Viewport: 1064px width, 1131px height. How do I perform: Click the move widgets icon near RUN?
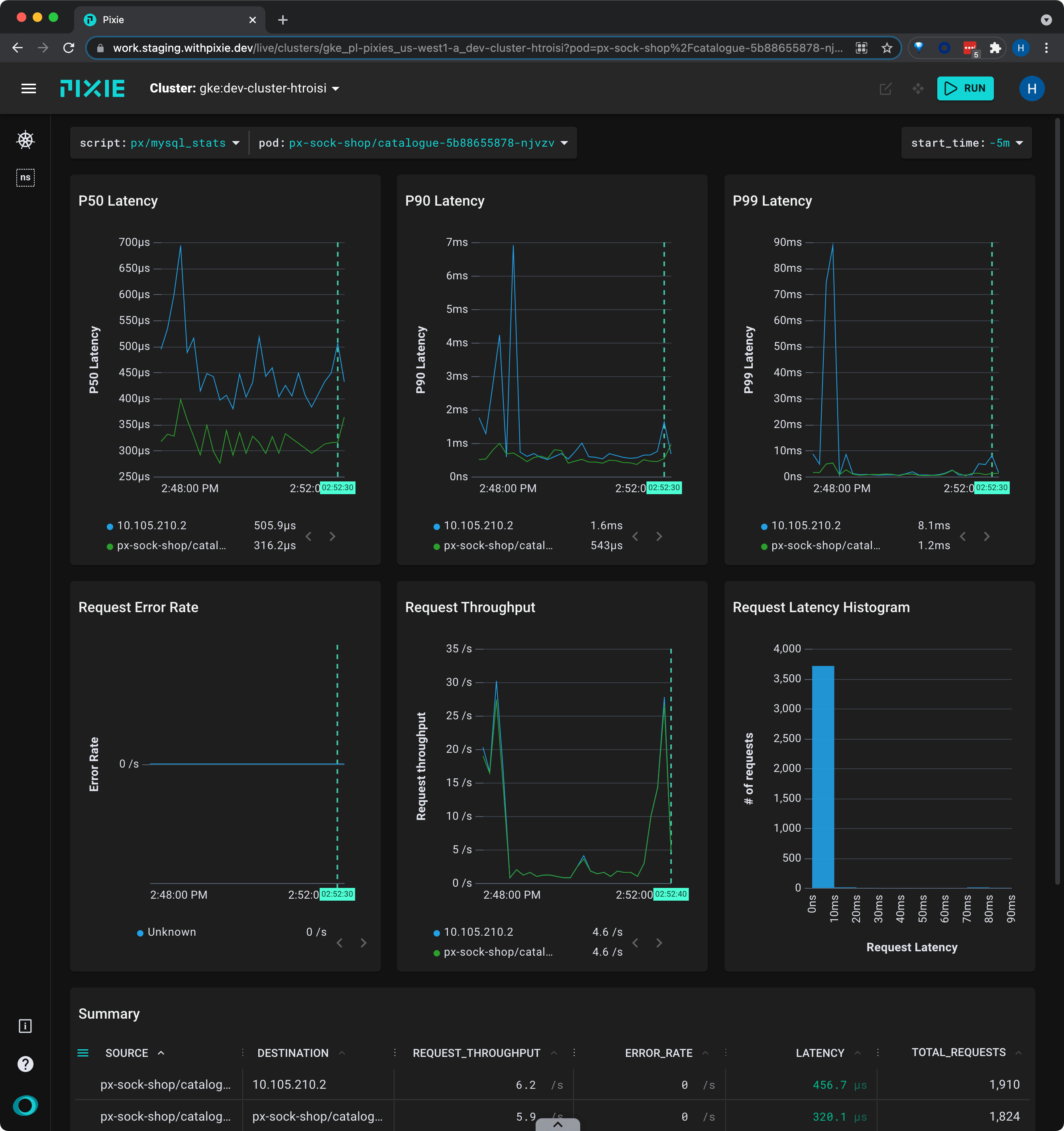point(918,89)
